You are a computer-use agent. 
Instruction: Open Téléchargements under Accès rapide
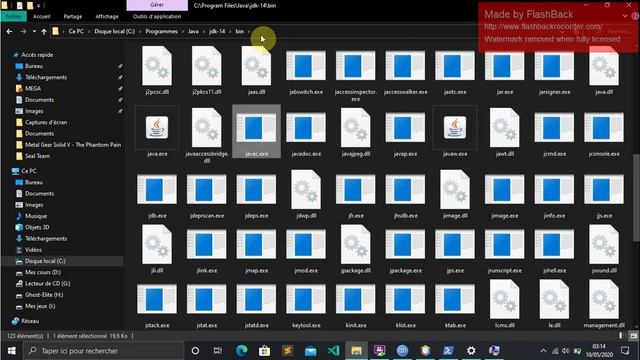[46, 77]
